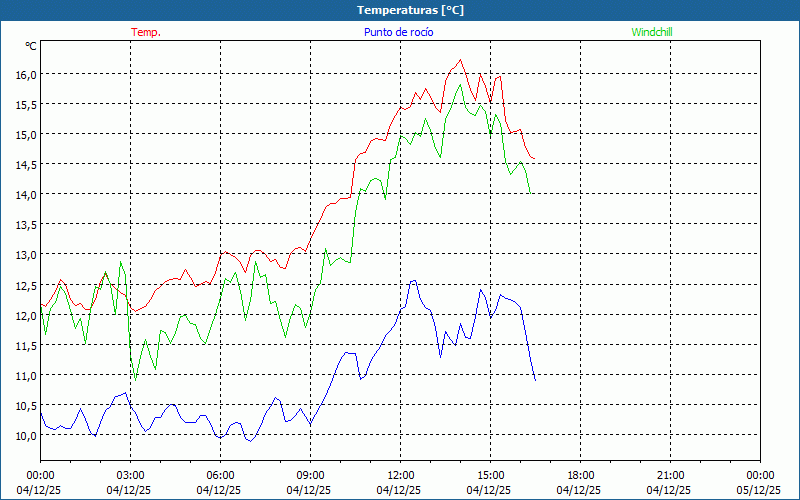Image resolution: width=800 pixels, height=500 pixels.
Task: Click the end of the red temperature line
Action: click(534, 159)
